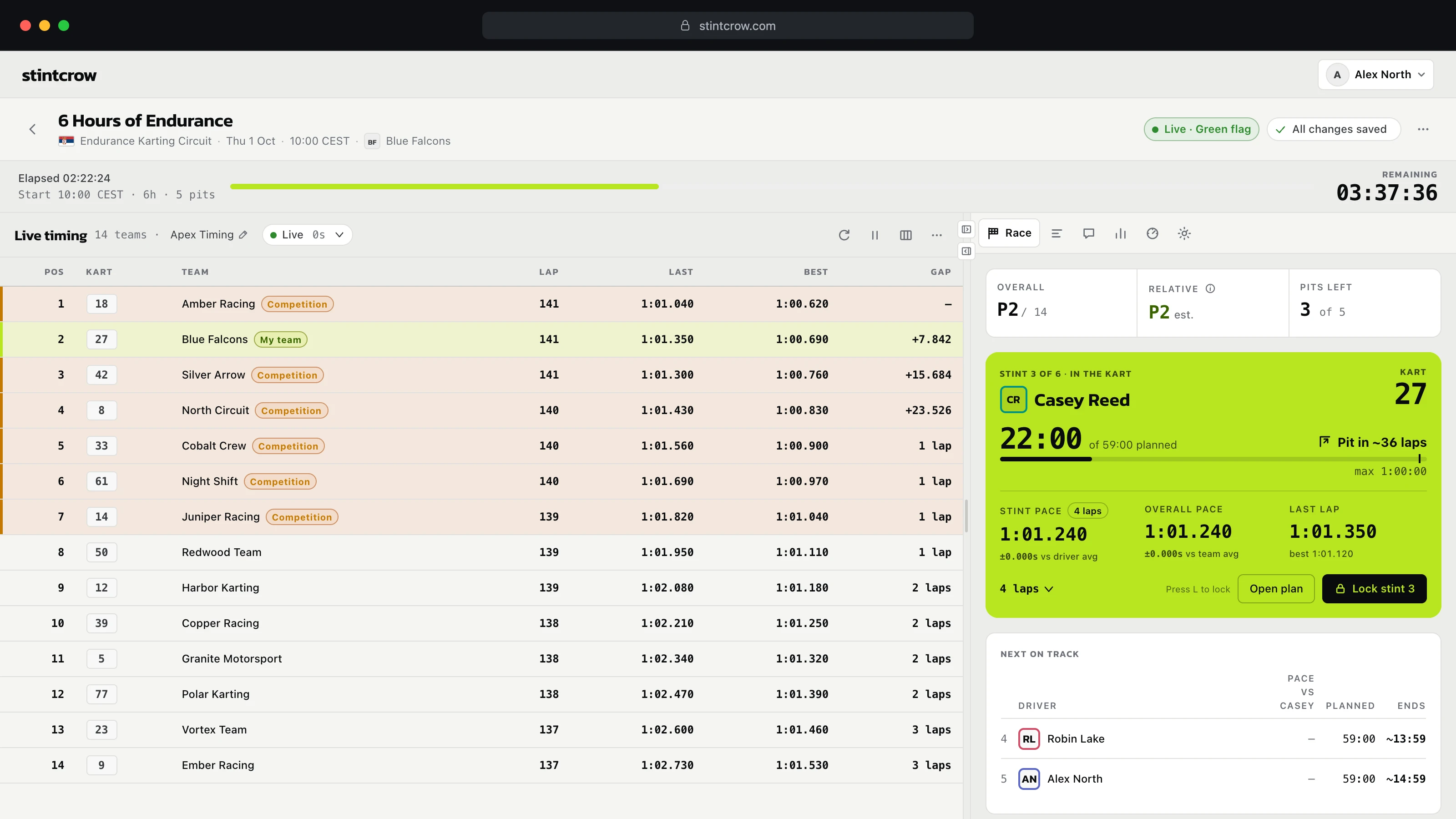The width and height of the screenshot is (1456, 819).
Task: Click kart number 39 badge
Action: pos(102,623)
